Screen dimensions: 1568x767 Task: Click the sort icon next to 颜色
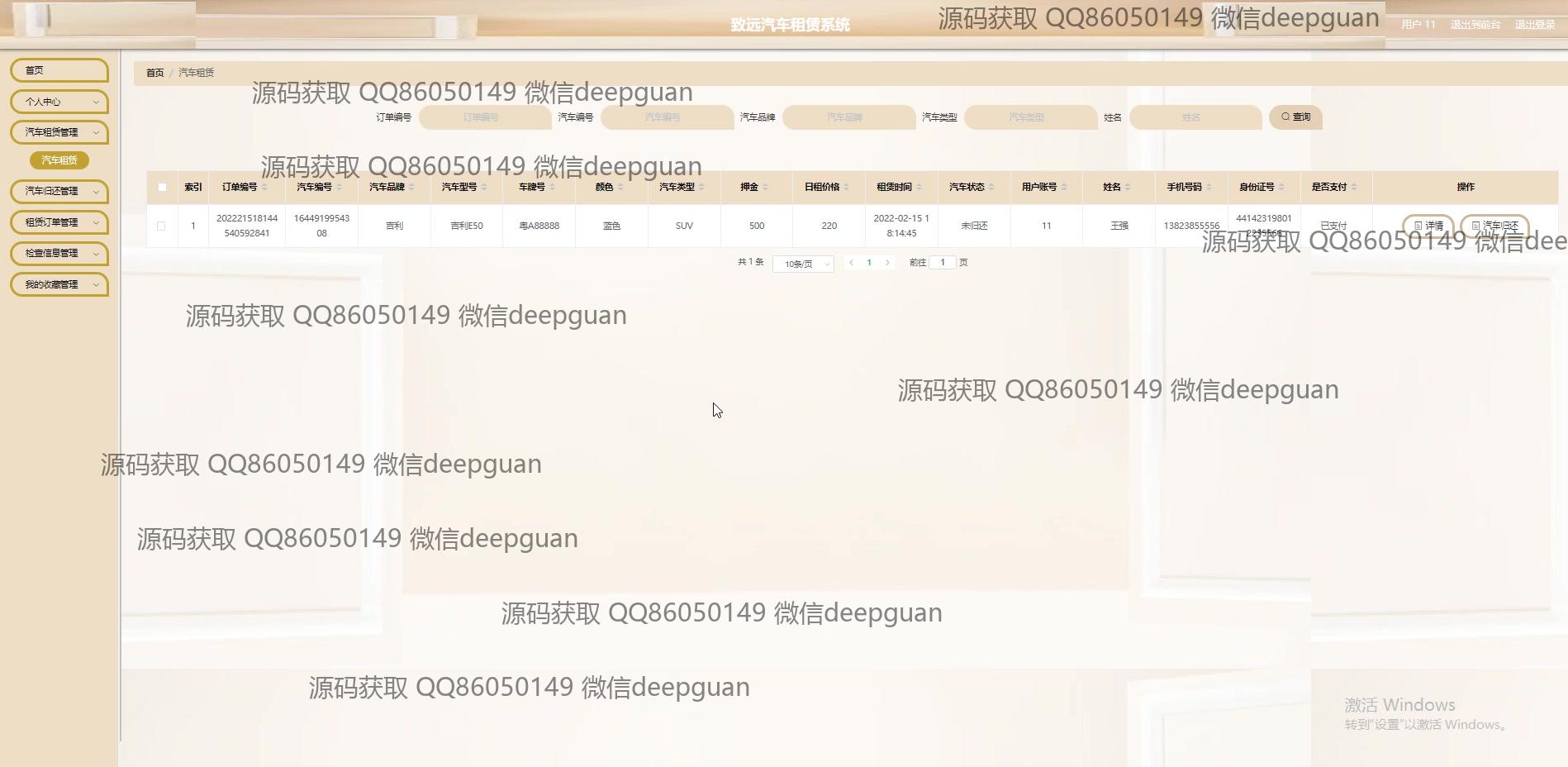pyautogui.click(x=620, y=188)
